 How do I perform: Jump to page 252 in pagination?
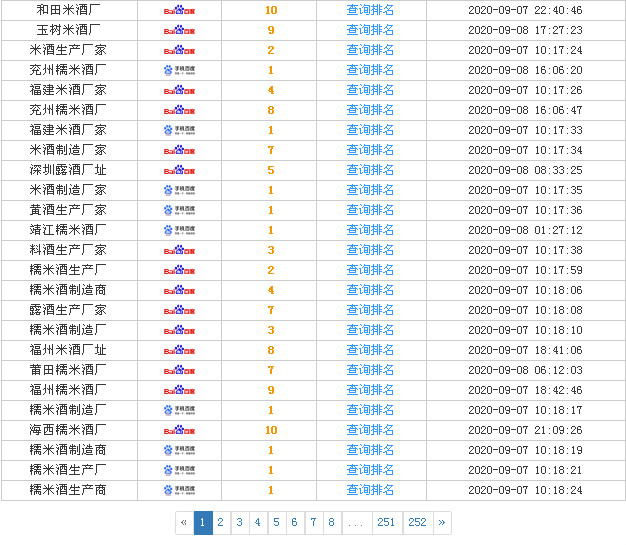coord(417,522)
